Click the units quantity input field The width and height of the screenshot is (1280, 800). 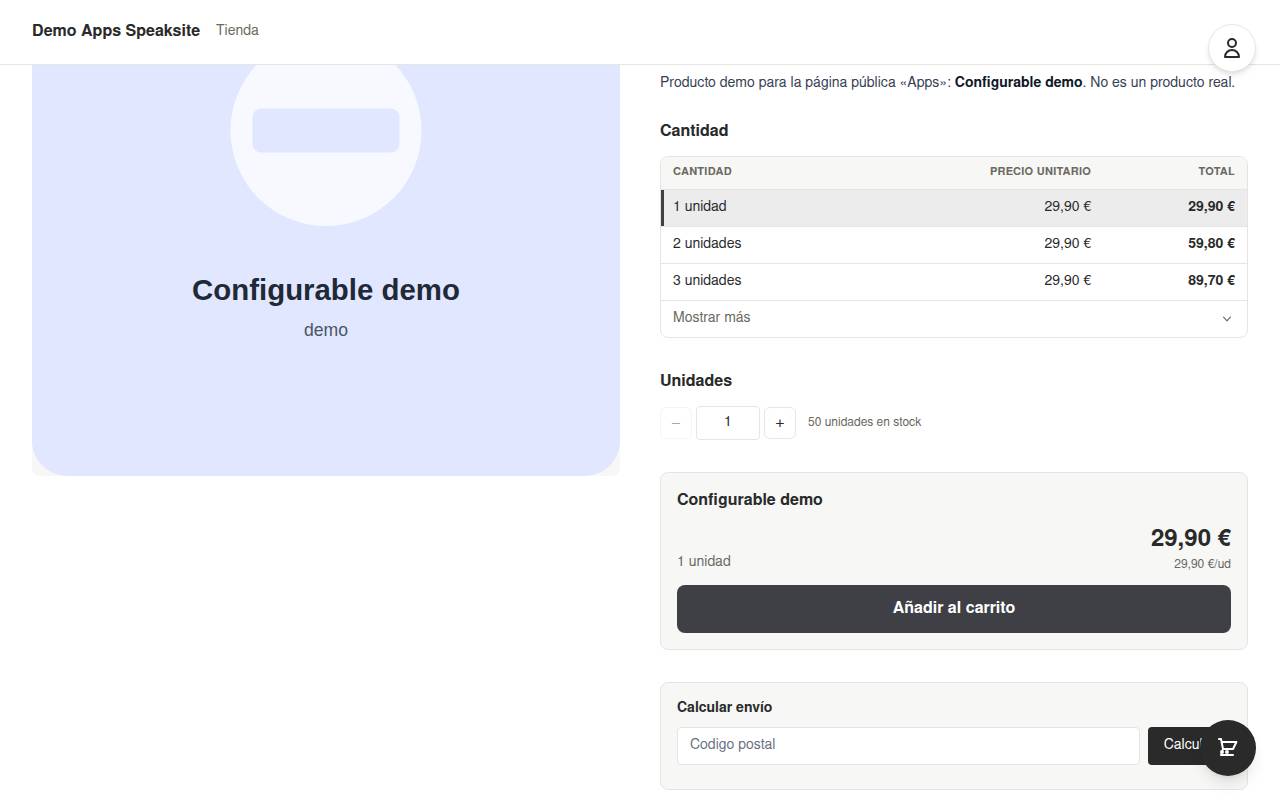click(x=728, y=422)
